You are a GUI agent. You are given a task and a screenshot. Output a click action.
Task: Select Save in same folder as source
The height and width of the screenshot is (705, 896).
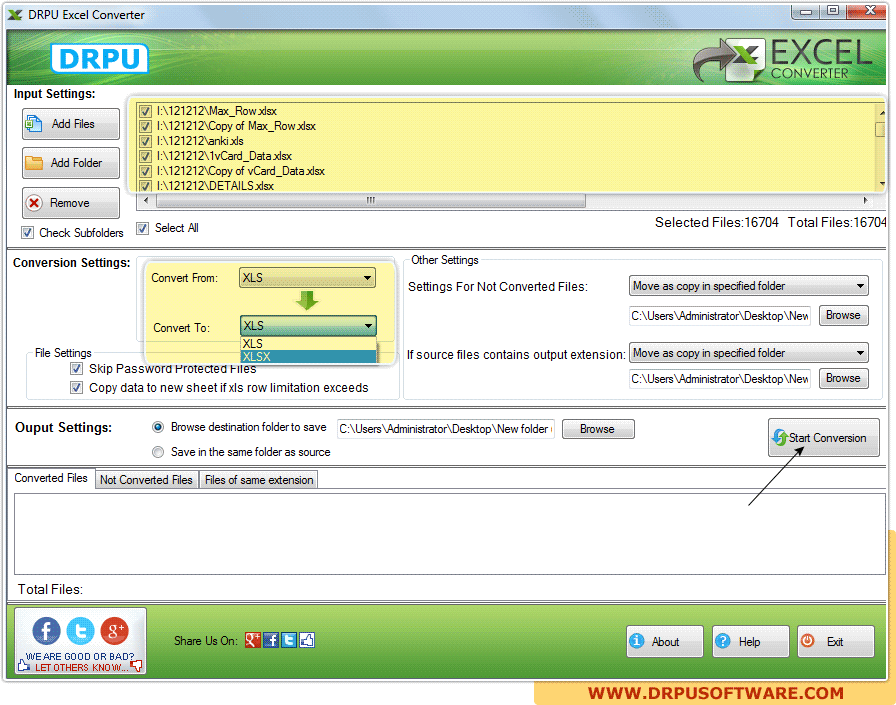(x=158, y=452)
